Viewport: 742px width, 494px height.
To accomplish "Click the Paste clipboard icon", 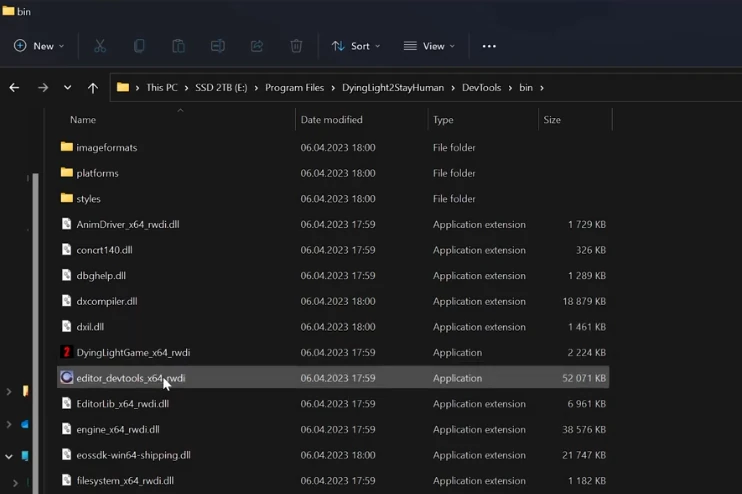I will [178, 46].
